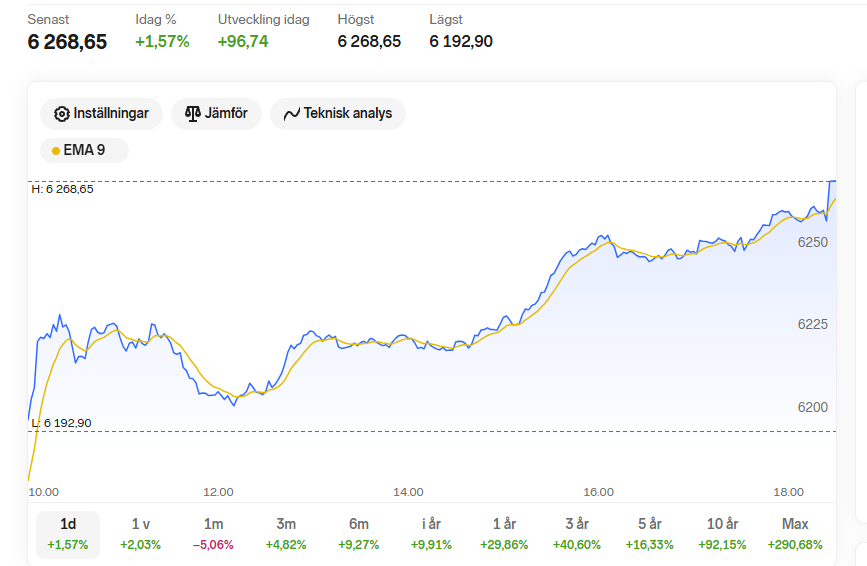Click the Lägst value 6 192,90

click(461, 41)
